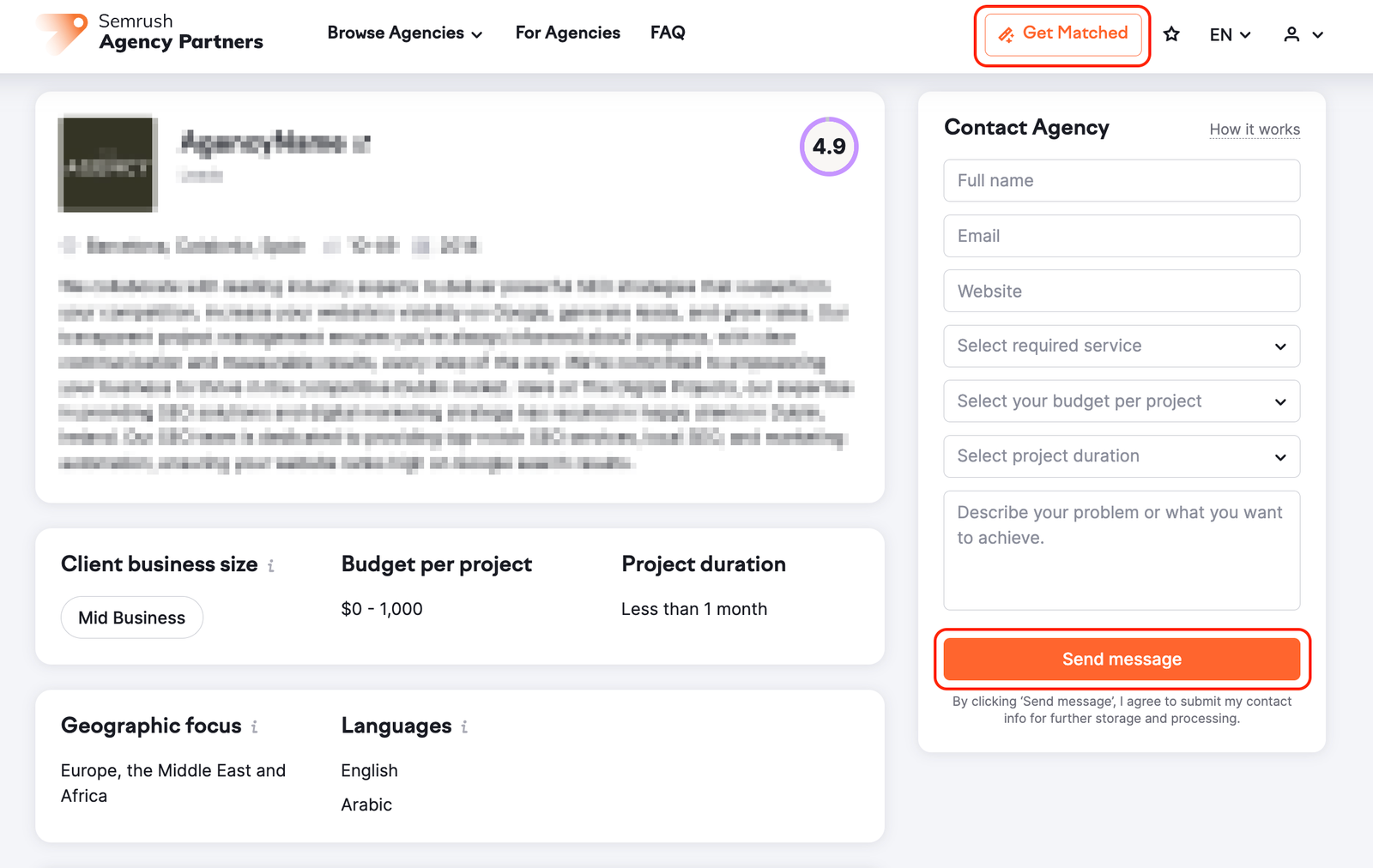Go to the For Agencies page

click(567, 33)
